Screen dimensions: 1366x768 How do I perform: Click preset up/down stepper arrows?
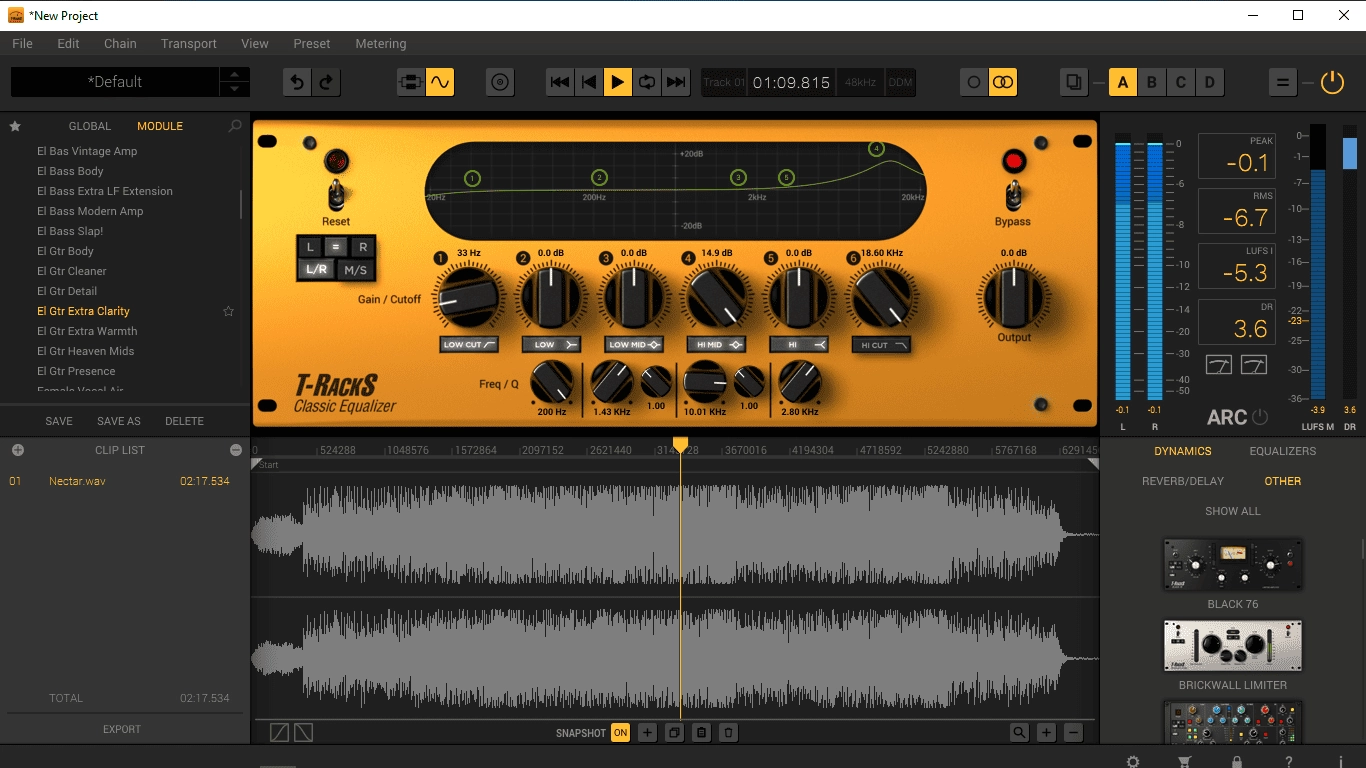(x=234, y=82)
